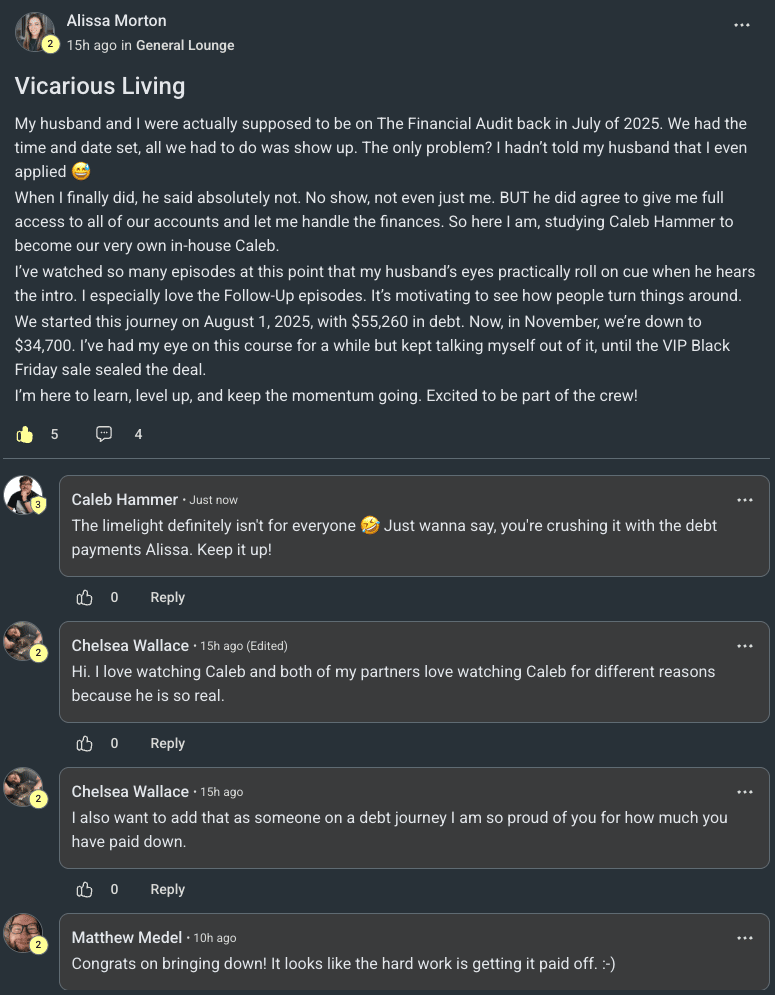Like Caleb Hammer's comment
775x995 pixels.
point(85,597)
